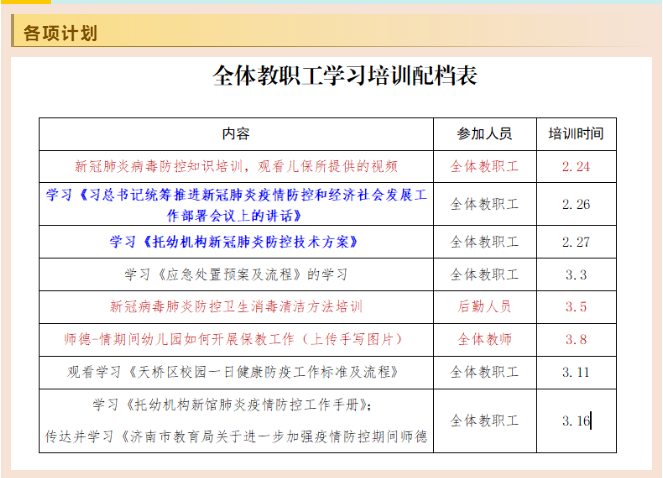
Task: Click the row 新冠肺炎病毒防控知识培训，观看儿保所提供的视频
Action: pyautogui.click(x=236, y=166)
